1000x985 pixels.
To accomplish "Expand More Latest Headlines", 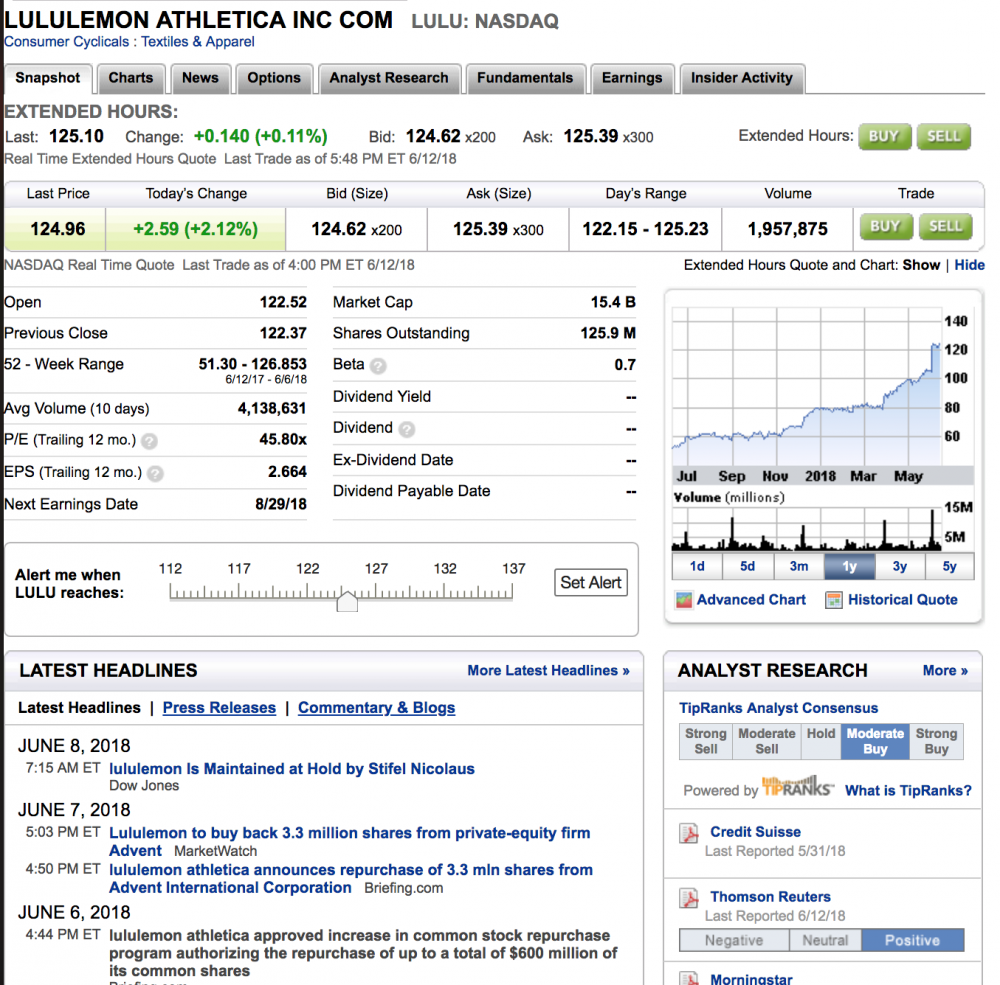I will pos(548,671).
